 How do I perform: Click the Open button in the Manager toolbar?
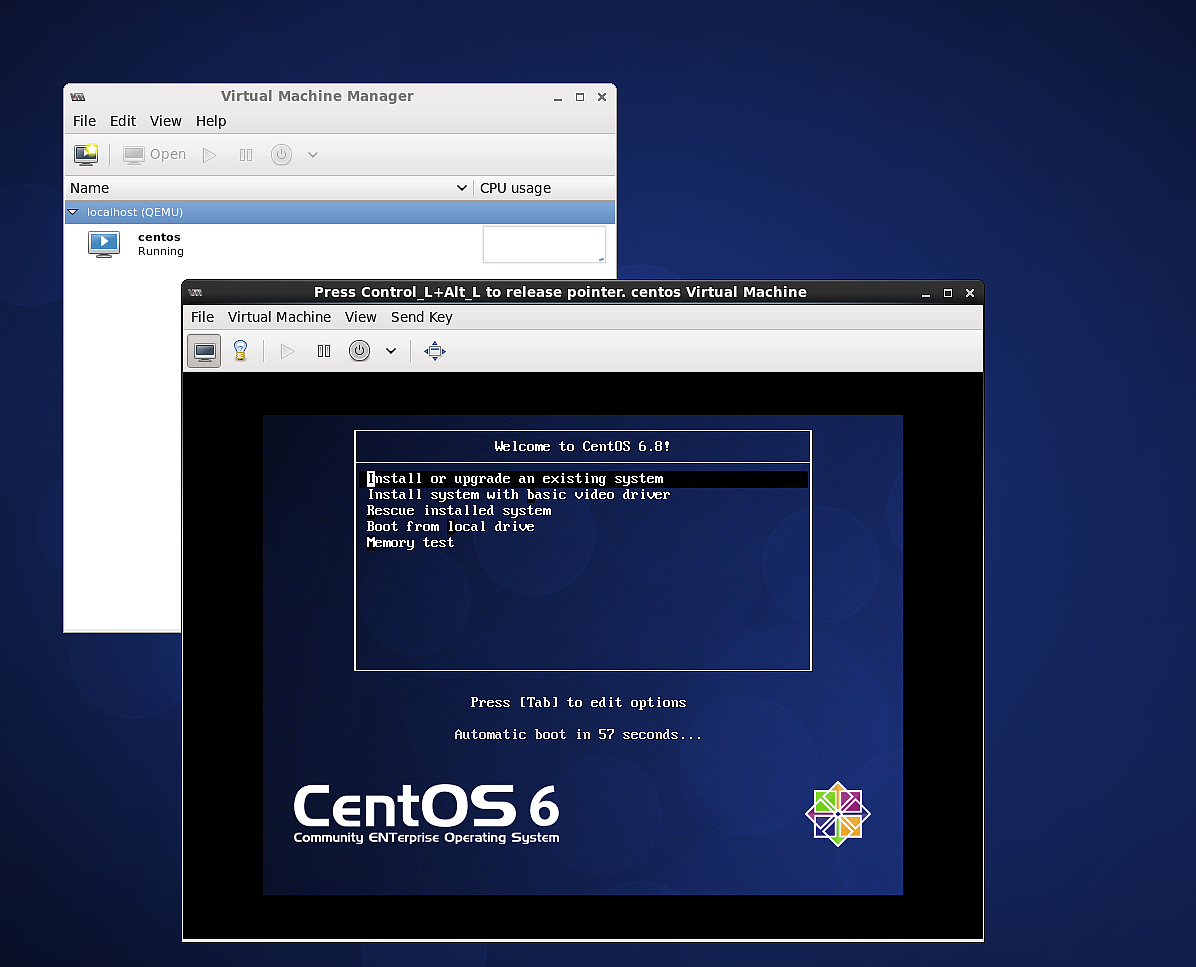point(155,155)
